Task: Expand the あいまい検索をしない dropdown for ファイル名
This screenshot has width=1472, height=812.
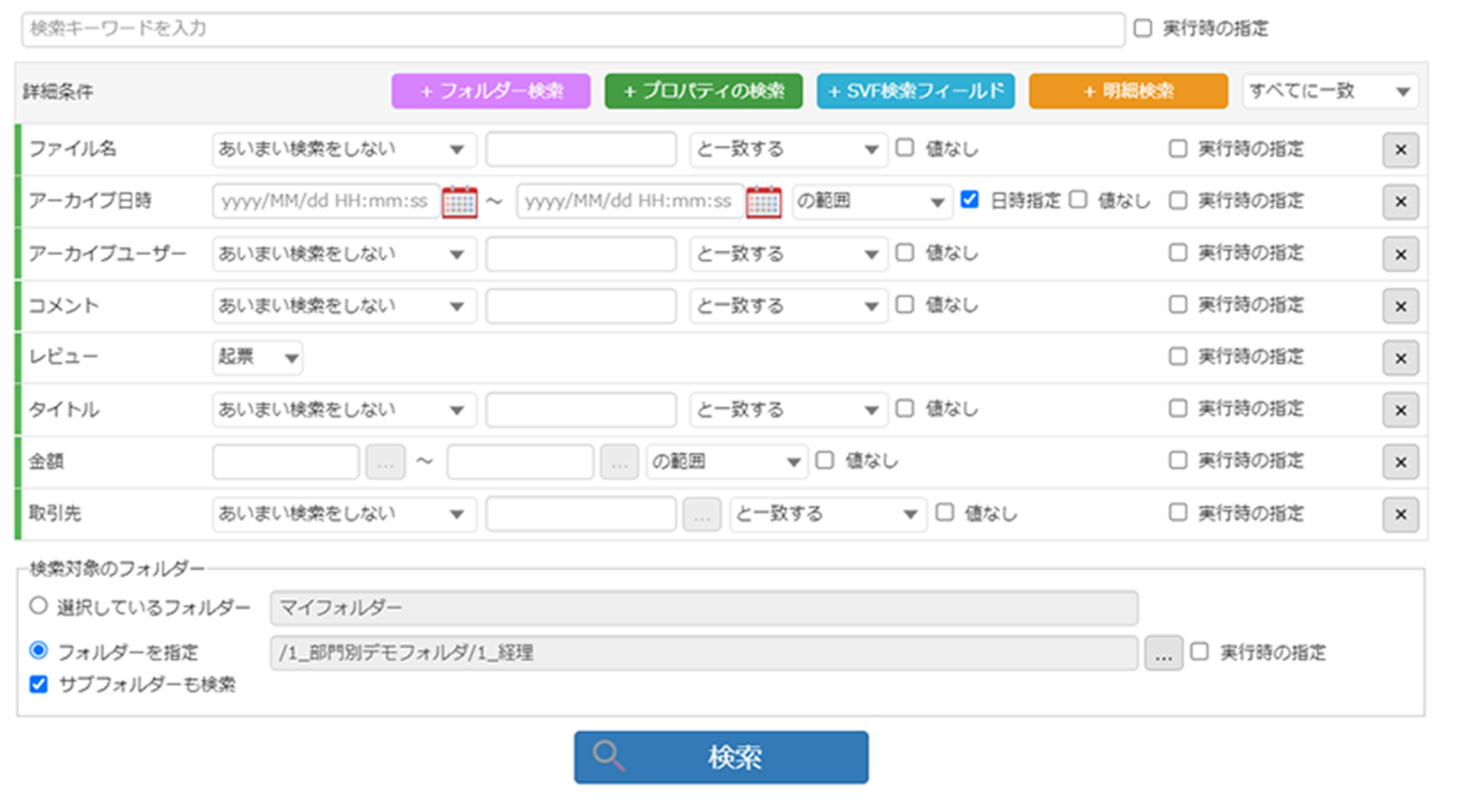Action: coord(344,149)
